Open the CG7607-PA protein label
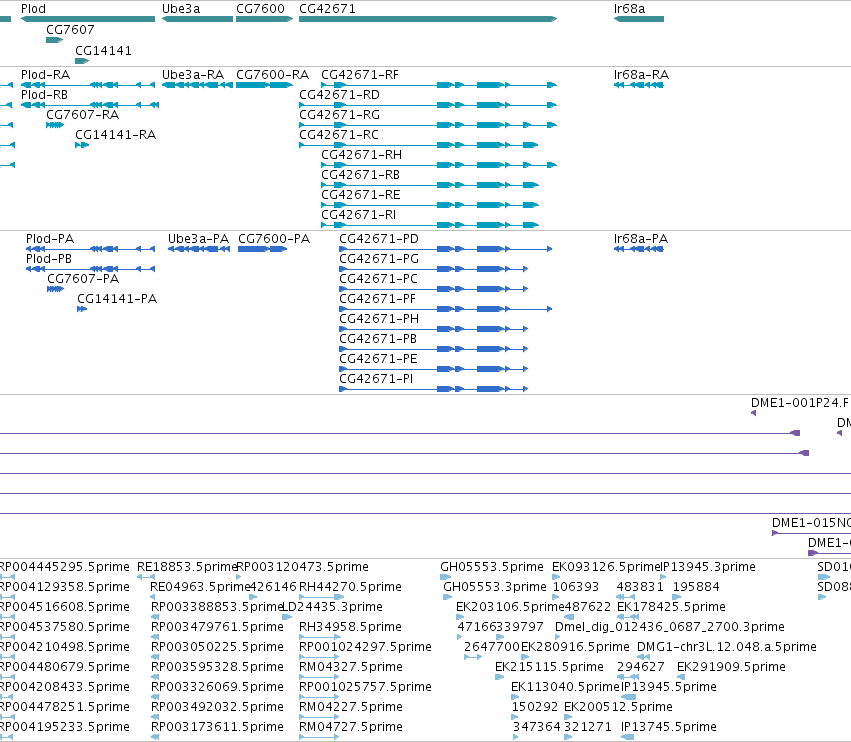 pyautogui.click(x=83, y=279)
